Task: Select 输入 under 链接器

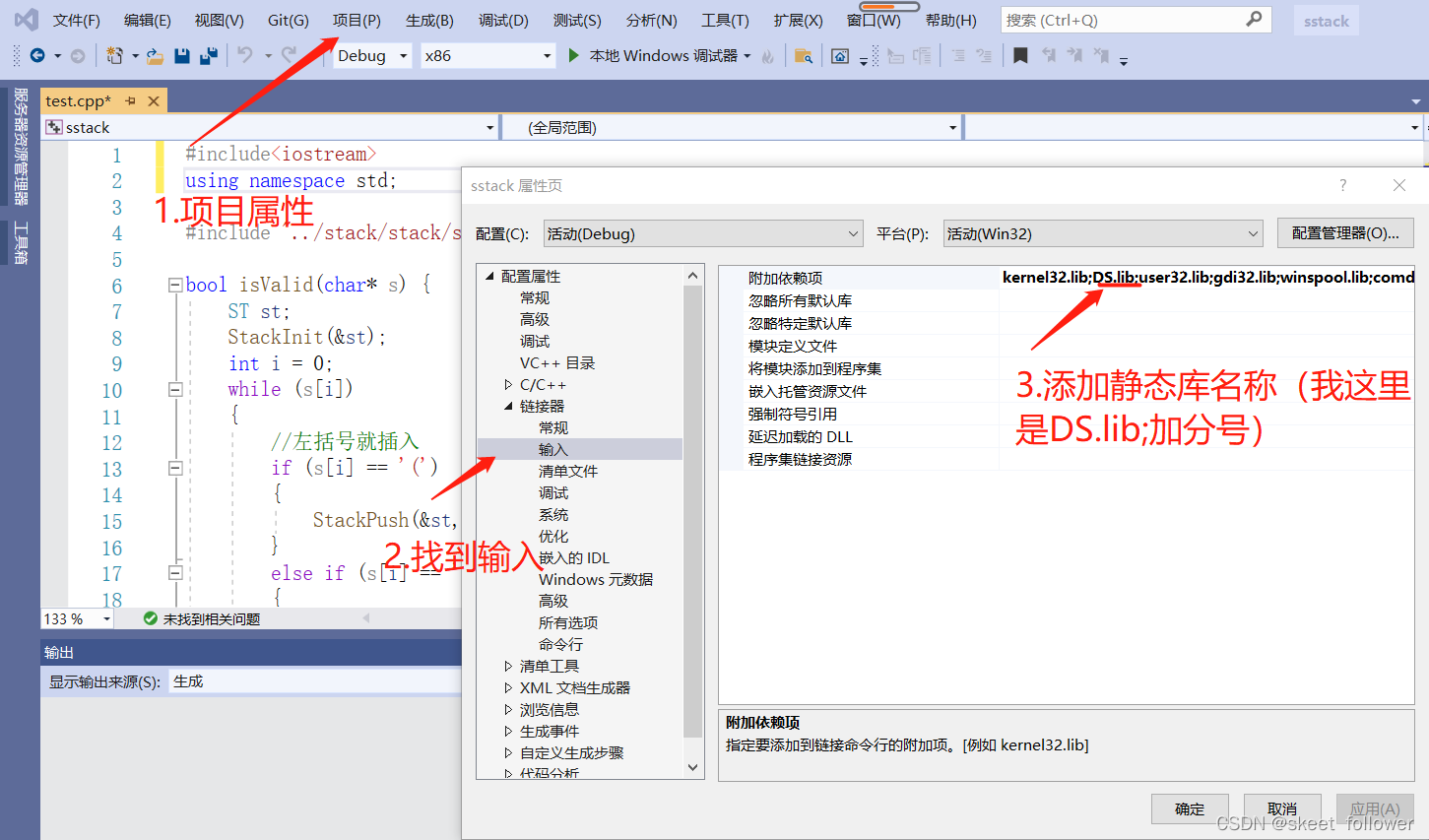Action: pyautogui.click(x=553, y=449)
